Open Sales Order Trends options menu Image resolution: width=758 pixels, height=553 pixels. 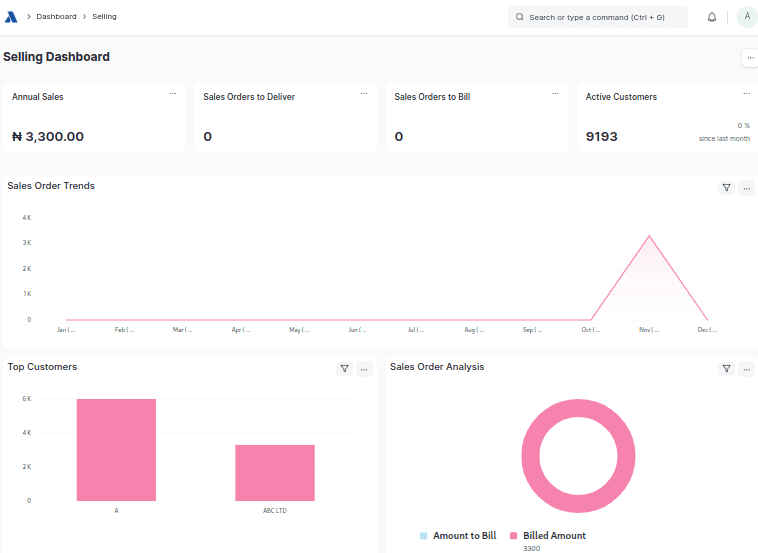click(747, 188)
